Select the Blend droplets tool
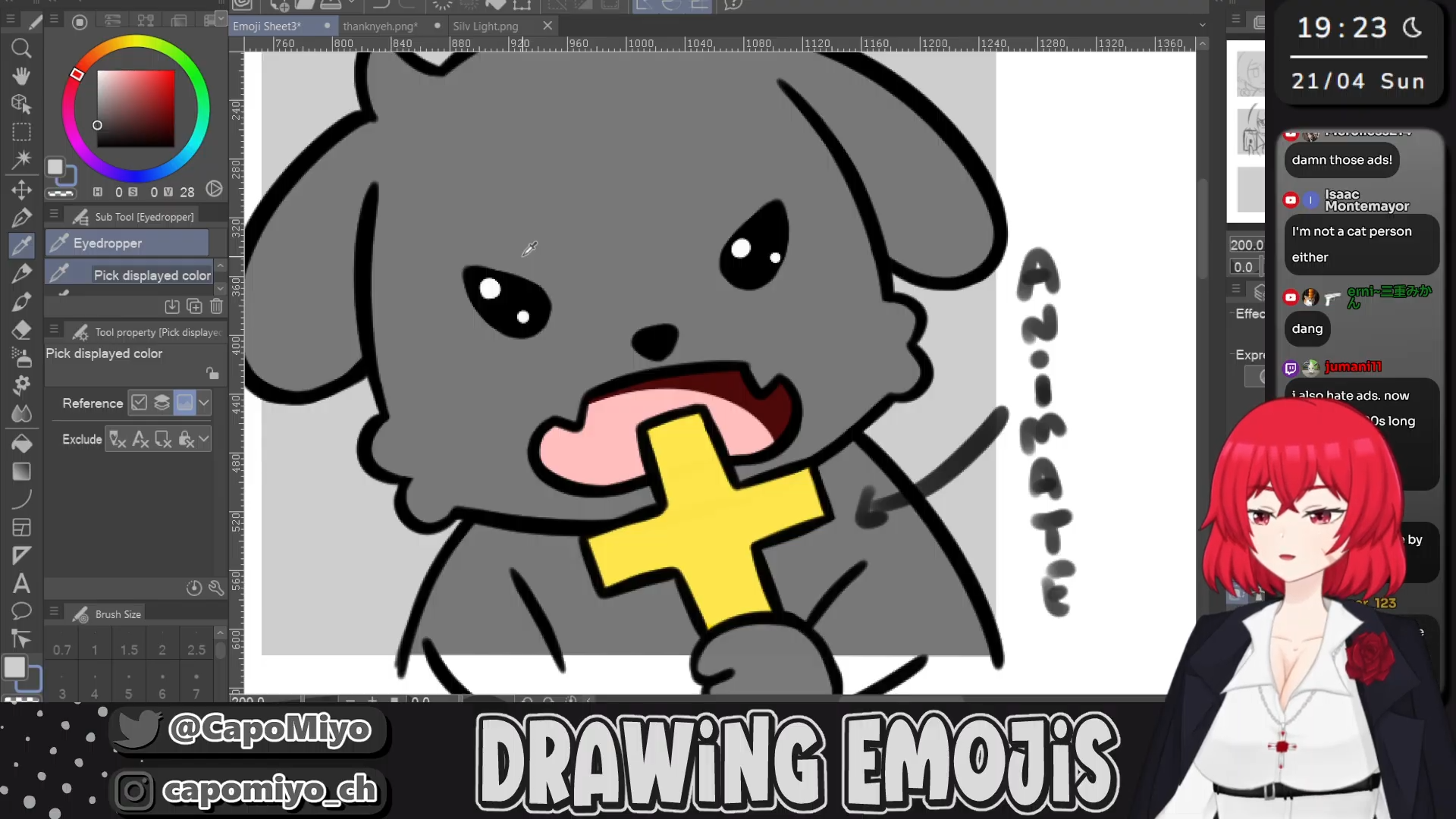This screenshot has width=1456, height=819. [21, 413]
